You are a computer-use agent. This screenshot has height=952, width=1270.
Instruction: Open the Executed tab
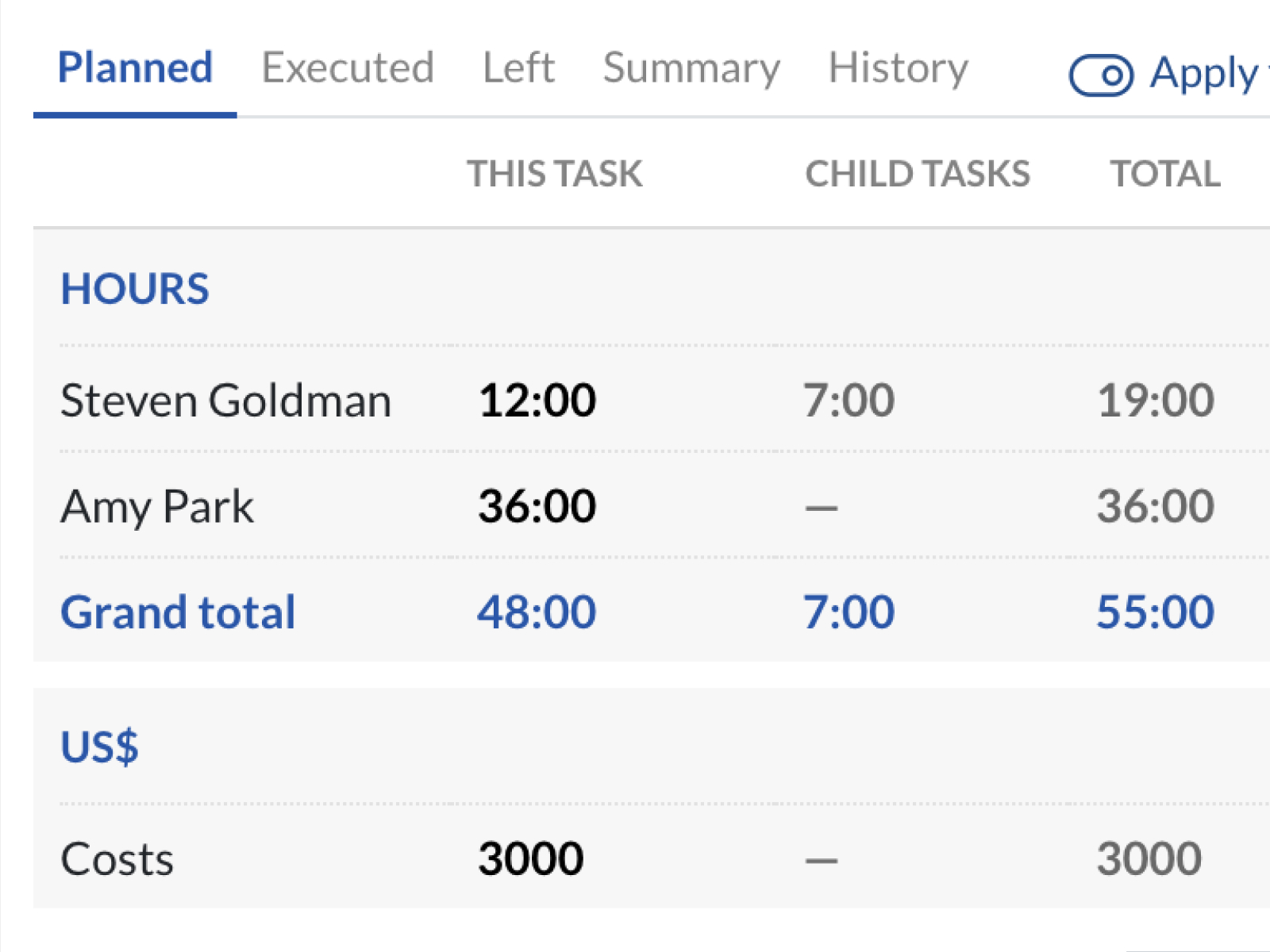tap(348, 68)
